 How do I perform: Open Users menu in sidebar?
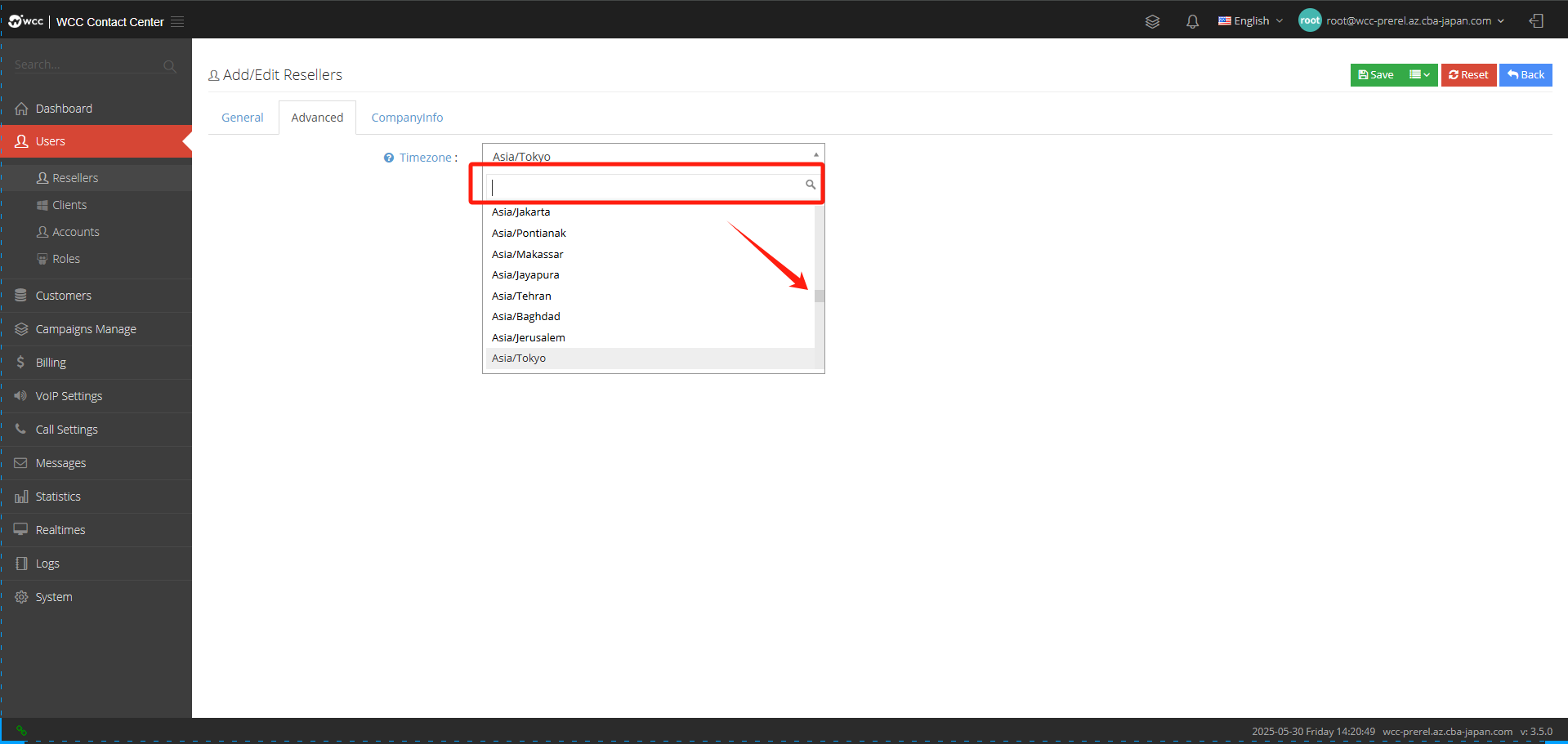pos(96,141)
